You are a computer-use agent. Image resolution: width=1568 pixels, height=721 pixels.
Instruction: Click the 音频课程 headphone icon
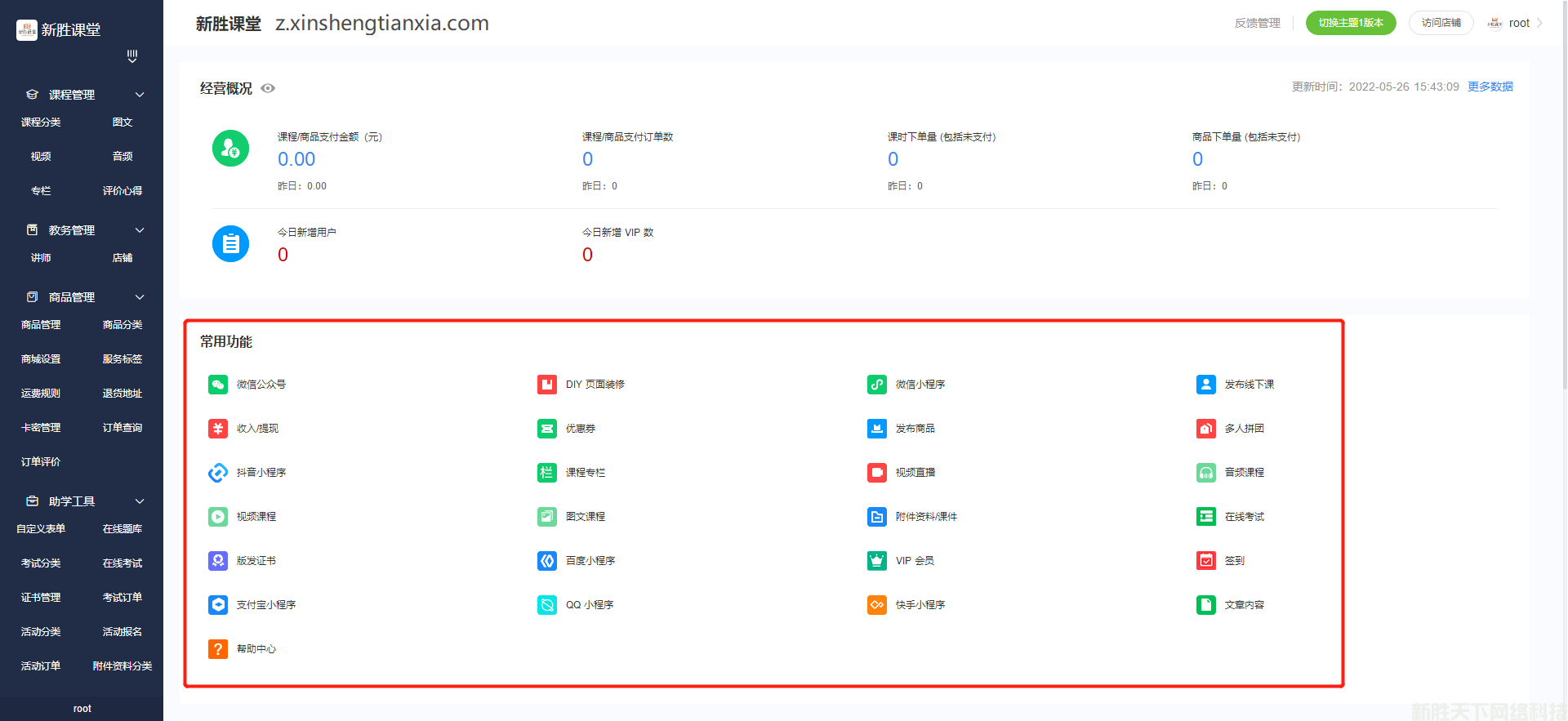1206,473
